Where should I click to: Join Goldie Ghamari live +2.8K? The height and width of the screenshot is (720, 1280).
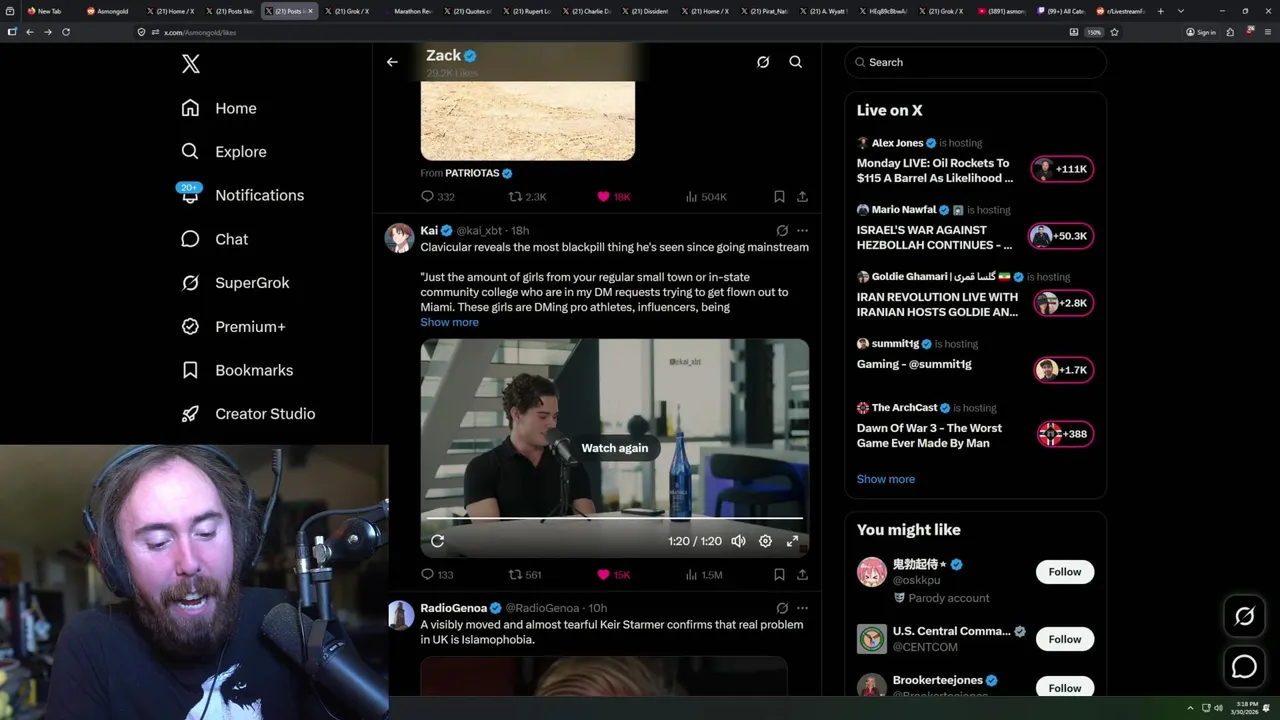click(1063, 303)
